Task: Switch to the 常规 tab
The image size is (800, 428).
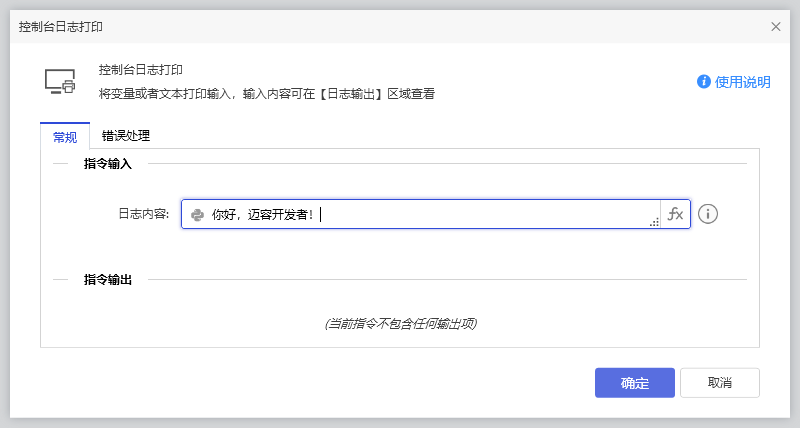Action: [65, 136]
